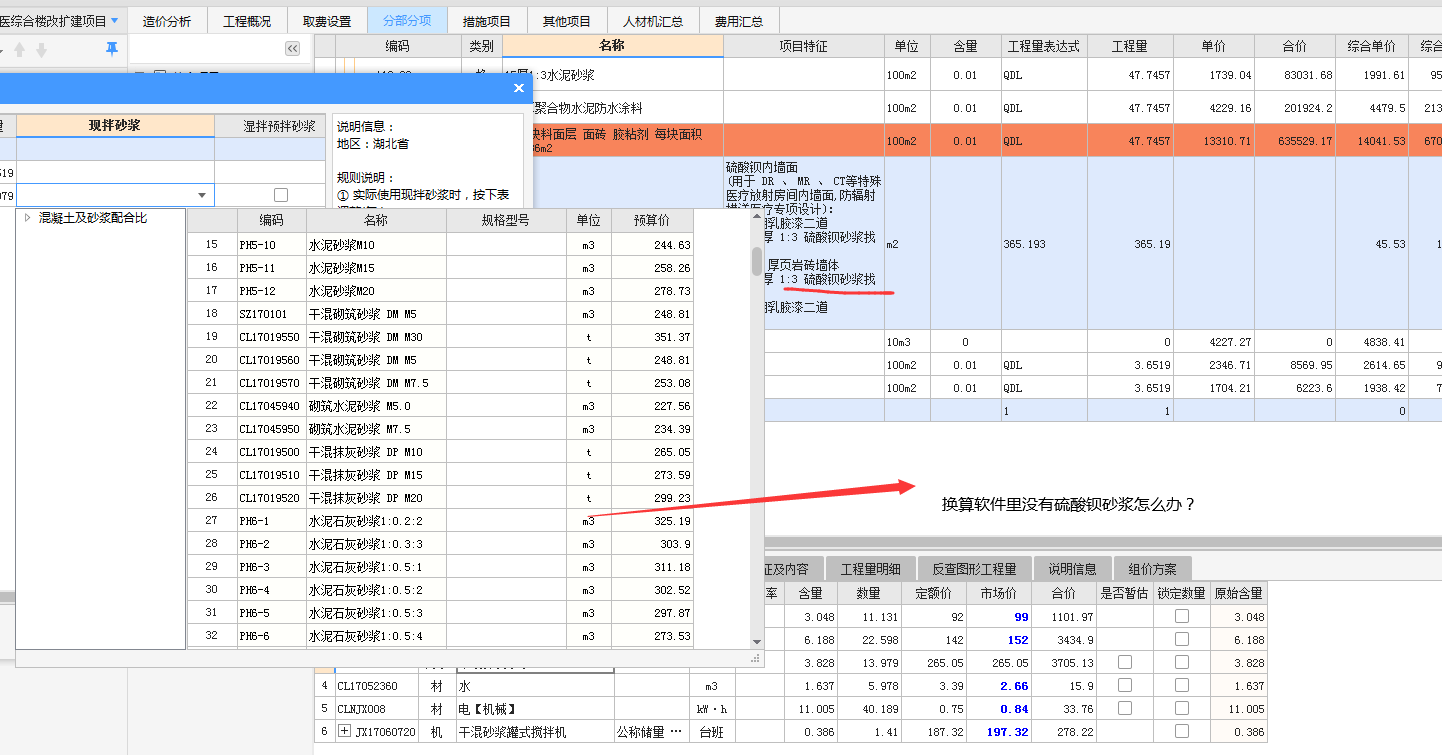
Task: Open the 反查图形工程量 bottom tab
Action: (x=974, y=569)
